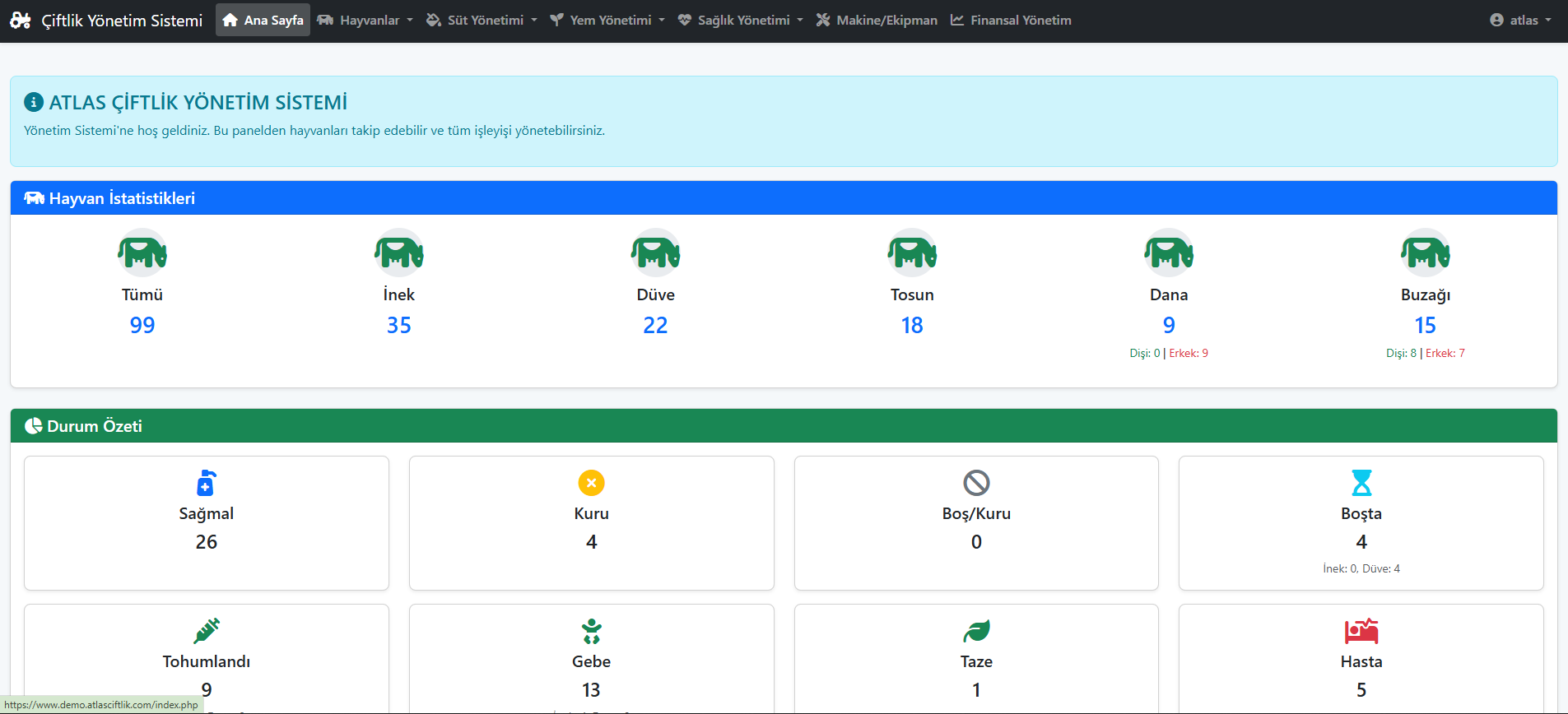Click the yellow Kuru cross icon

point(592,483)
